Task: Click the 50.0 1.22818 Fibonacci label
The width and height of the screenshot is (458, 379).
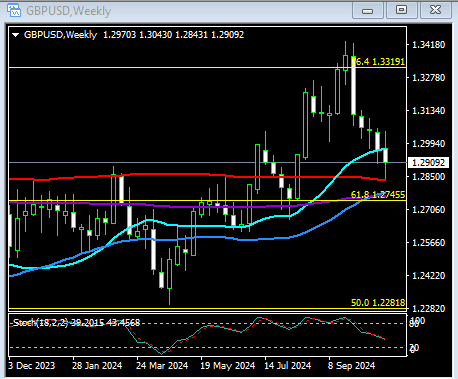Action: pos(378,303)
